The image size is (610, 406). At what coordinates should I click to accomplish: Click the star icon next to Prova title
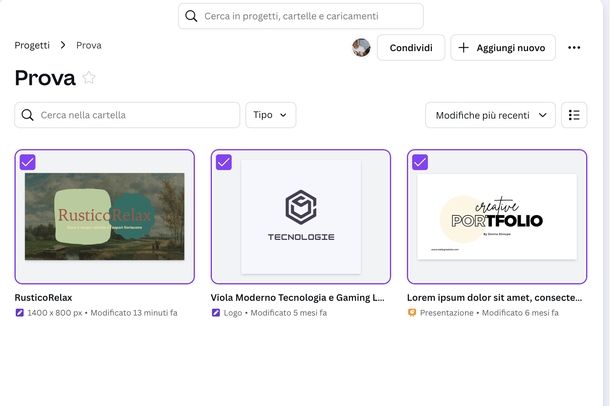(x=89, y=78)
